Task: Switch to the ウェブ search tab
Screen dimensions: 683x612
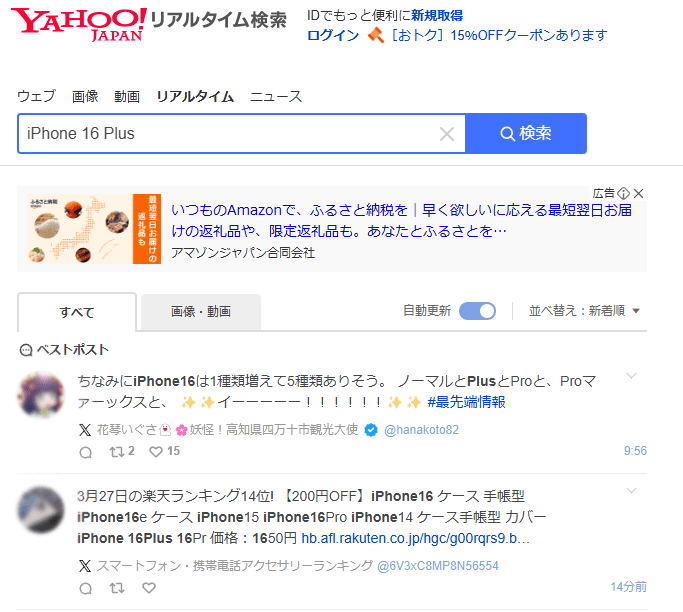Action: coord(37,96)
